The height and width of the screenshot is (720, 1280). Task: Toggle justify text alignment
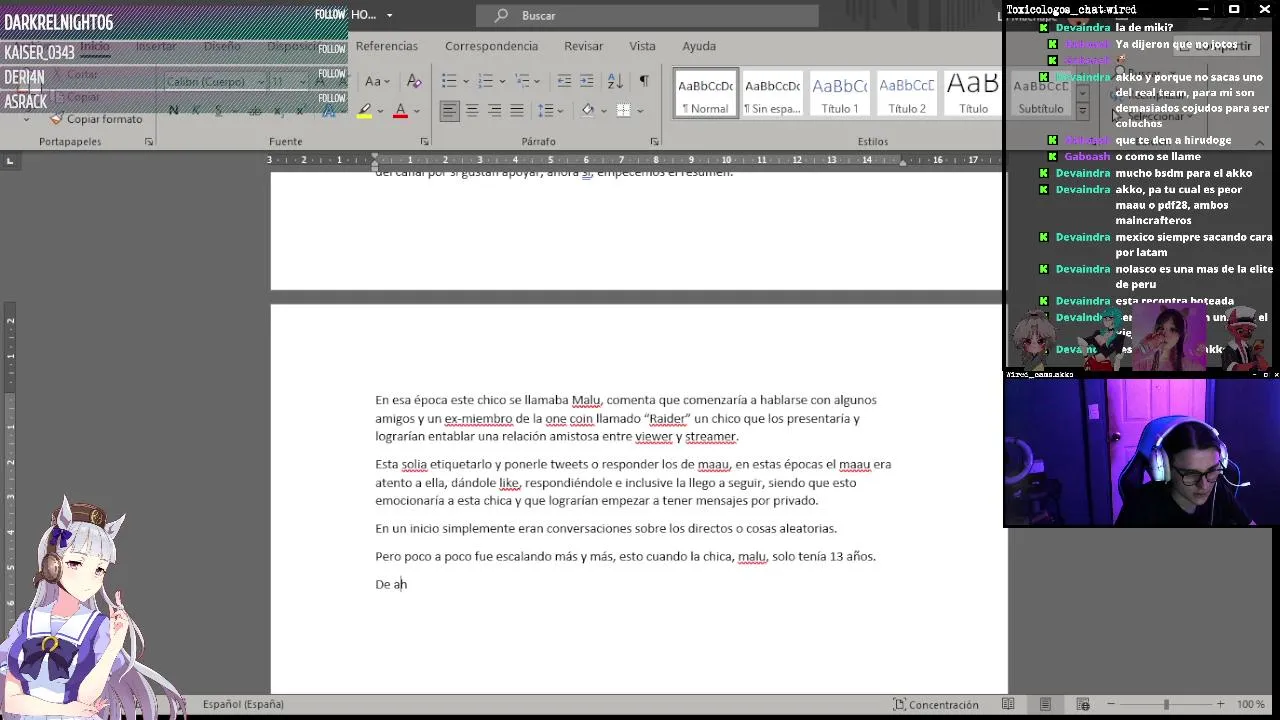pyautogui.click(x=516, y=110)
